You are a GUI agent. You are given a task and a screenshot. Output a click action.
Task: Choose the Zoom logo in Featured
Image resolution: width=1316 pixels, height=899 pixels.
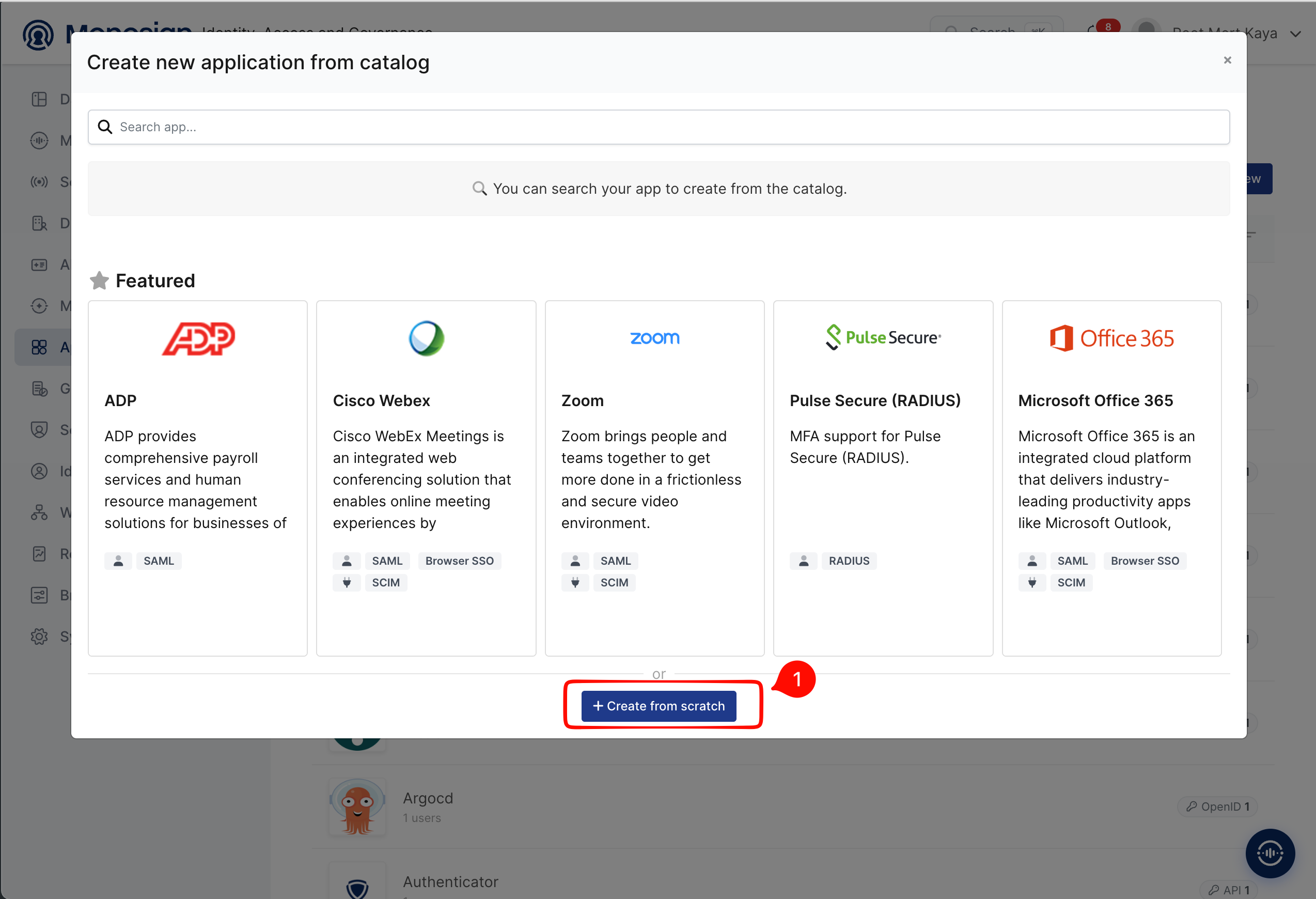654,338
